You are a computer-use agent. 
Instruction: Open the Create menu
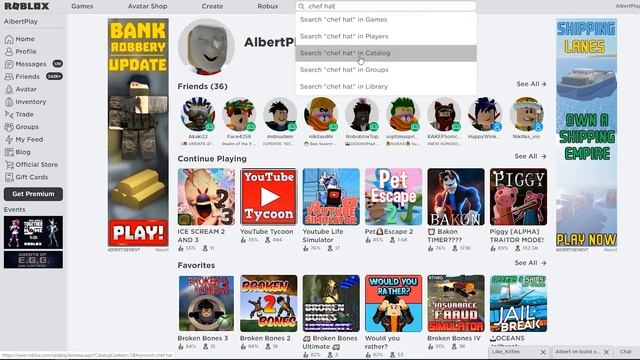click(x=212, y=6)
